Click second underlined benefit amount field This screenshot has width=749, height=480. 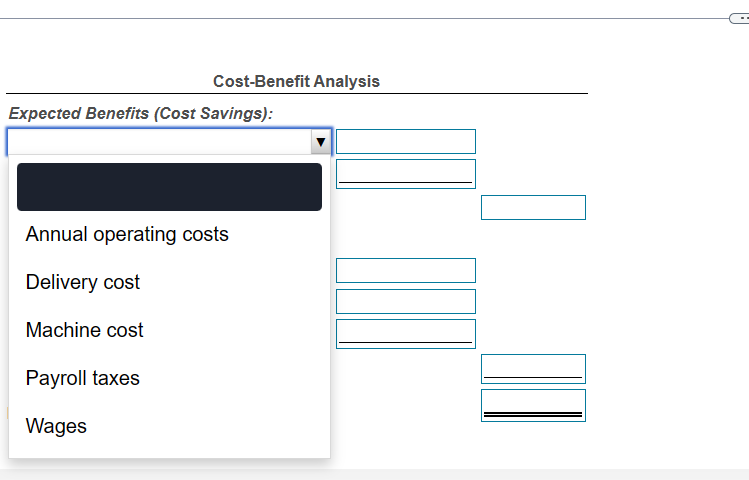click(406, 174)
